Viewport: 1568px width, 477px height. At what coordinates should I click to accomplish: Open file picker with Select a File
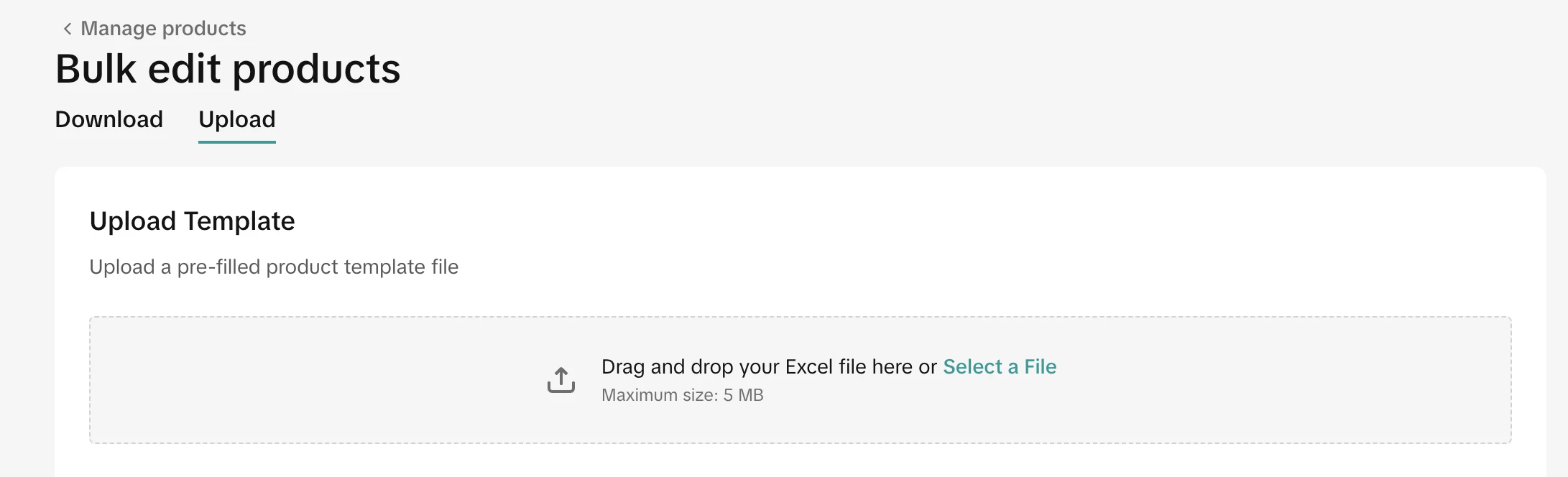1000,367
